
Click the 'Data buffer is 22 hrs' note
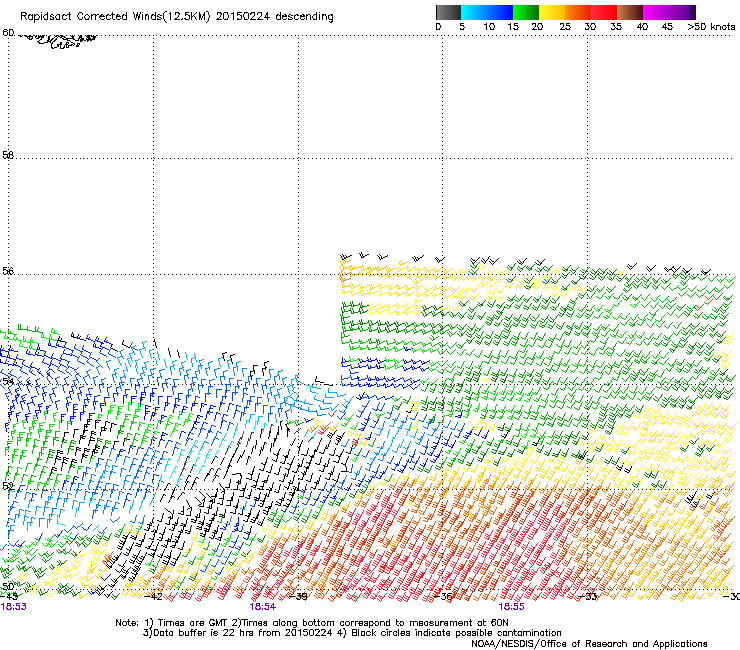point(352,633)
